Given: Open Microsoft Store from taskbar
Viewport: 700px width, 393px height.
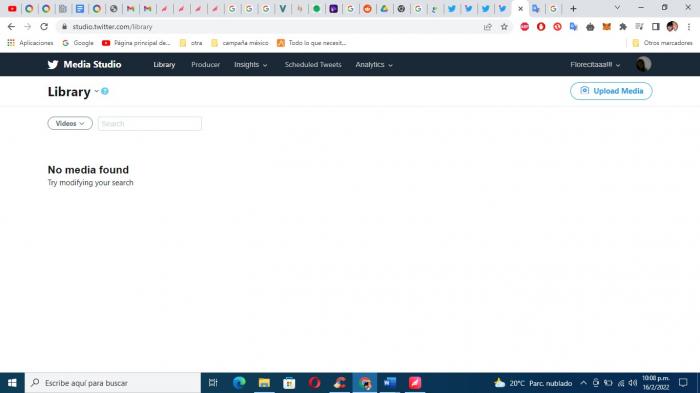Looking at the screenshot, I should 289,383.
